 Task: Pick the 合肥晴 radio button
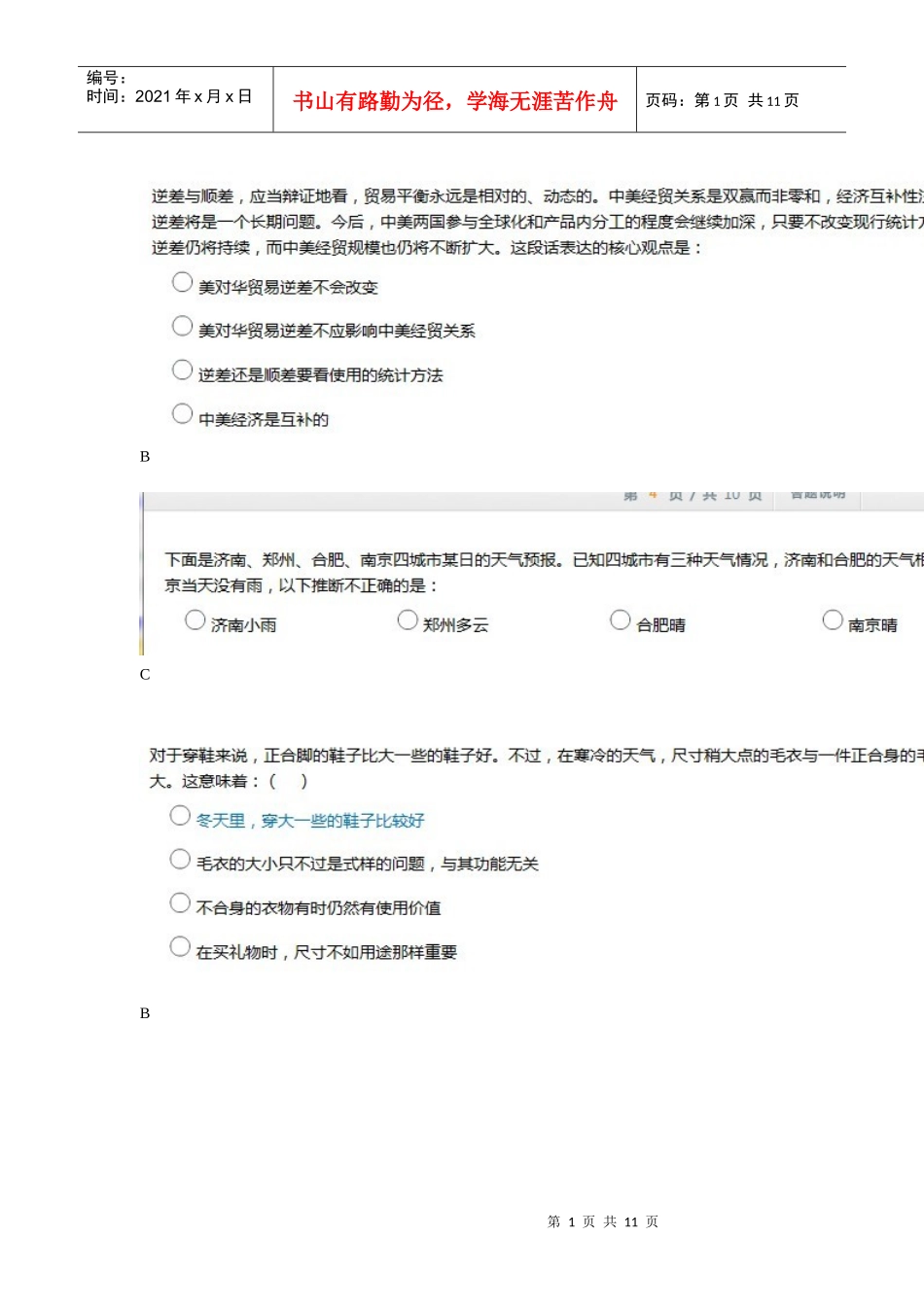point(620,619)
